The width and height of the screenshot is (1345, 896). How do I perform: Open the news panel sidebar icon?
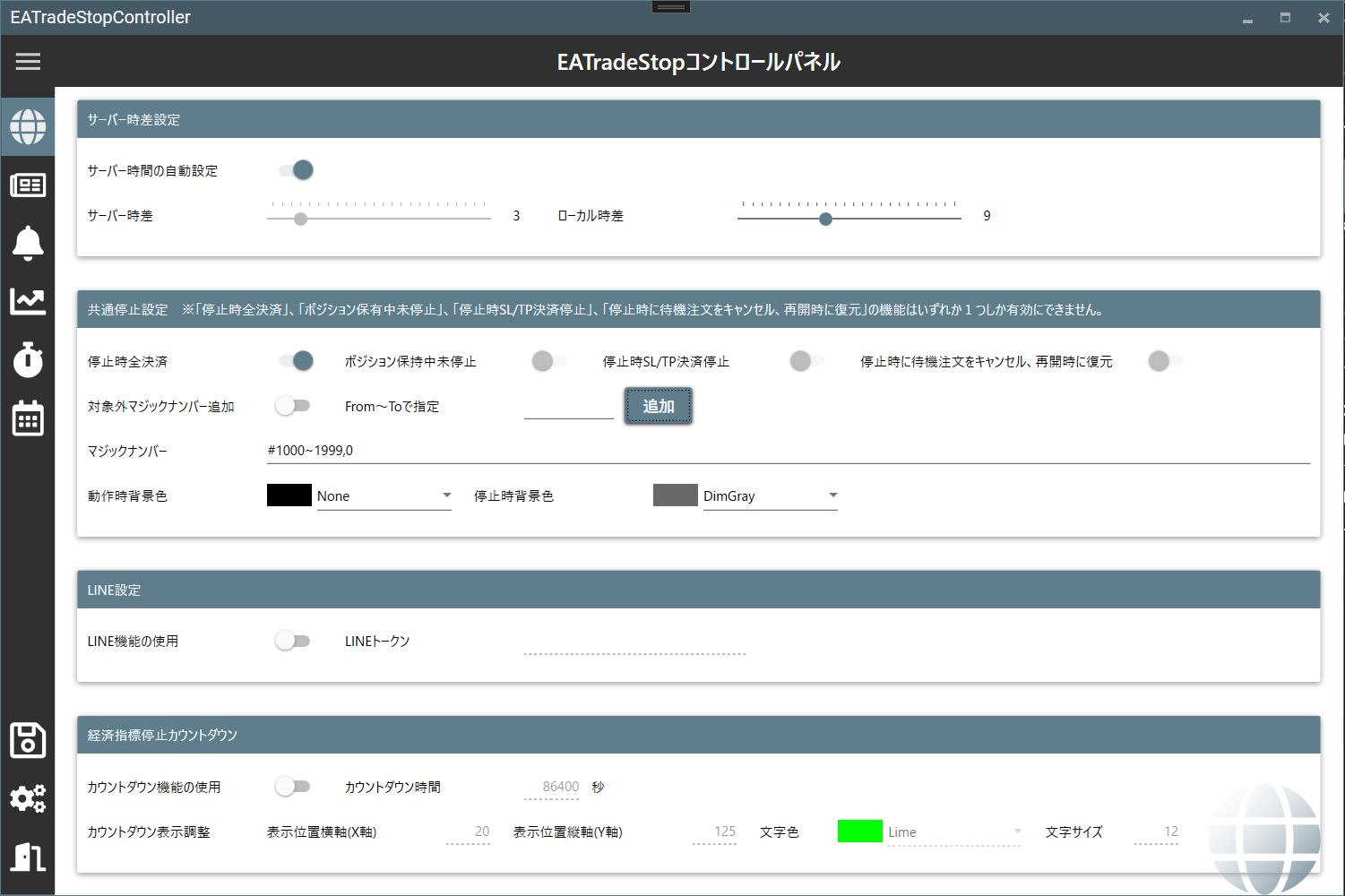click(28, 185)
